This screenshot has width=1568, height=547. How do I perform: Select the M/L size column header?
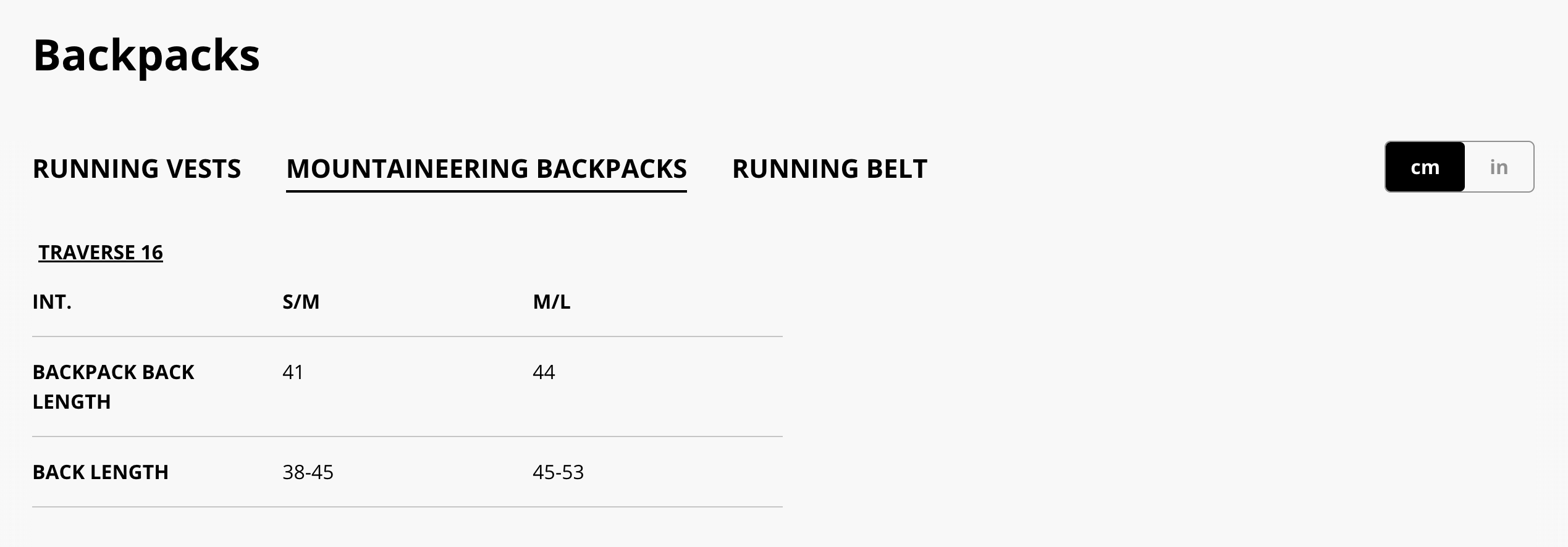coord(551,302)
